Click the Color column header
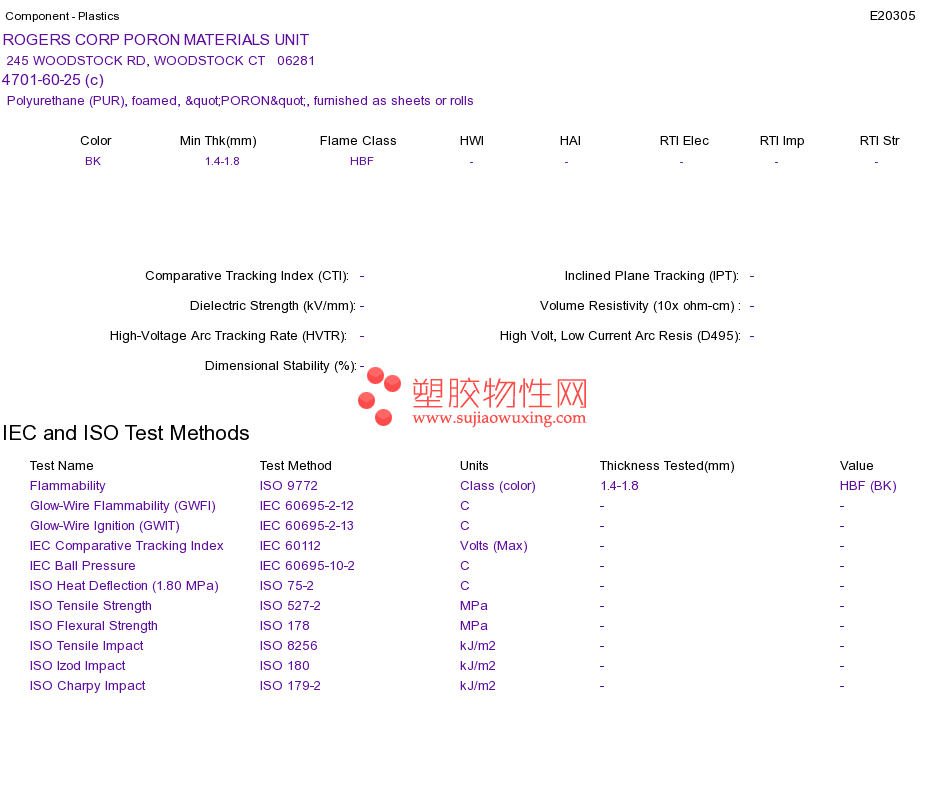The height and width of the screenshot is (800, 950). 96,141
